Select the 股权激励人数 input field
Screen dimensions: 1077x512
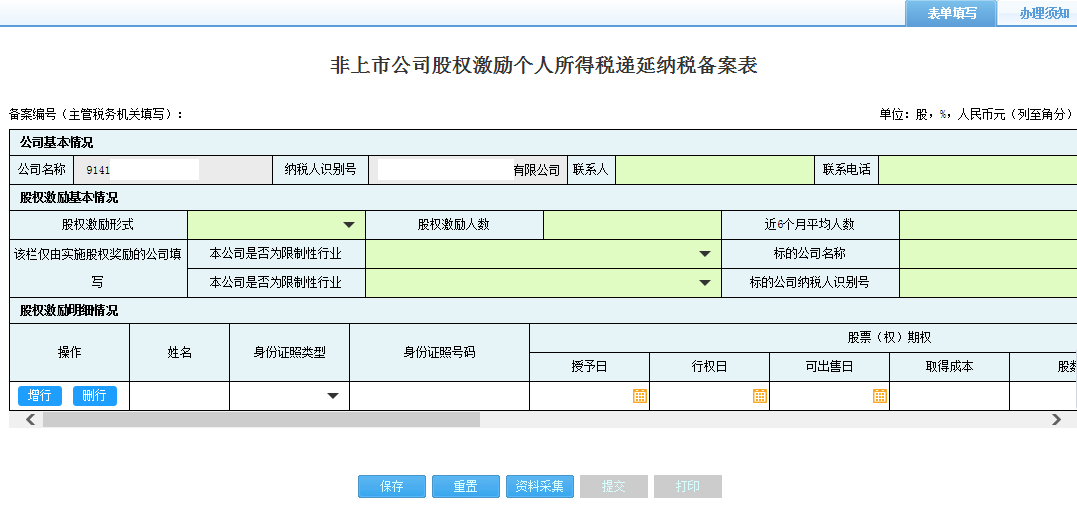[x=632, y=225]
